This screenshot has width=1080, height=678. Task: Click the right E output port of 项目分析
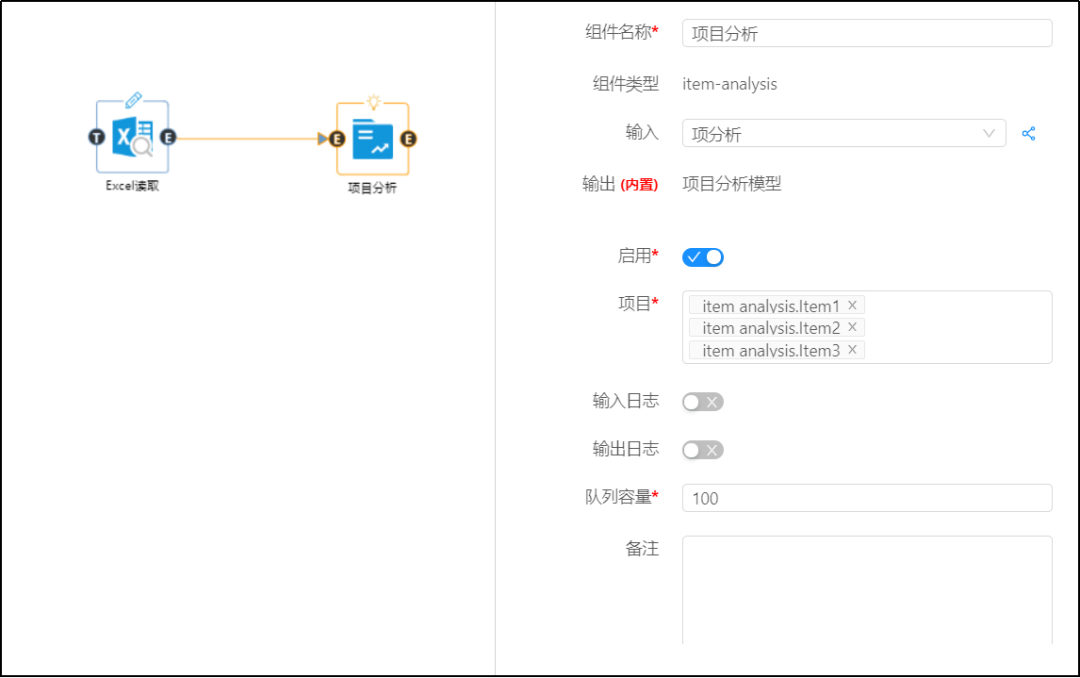click(408, 139)
